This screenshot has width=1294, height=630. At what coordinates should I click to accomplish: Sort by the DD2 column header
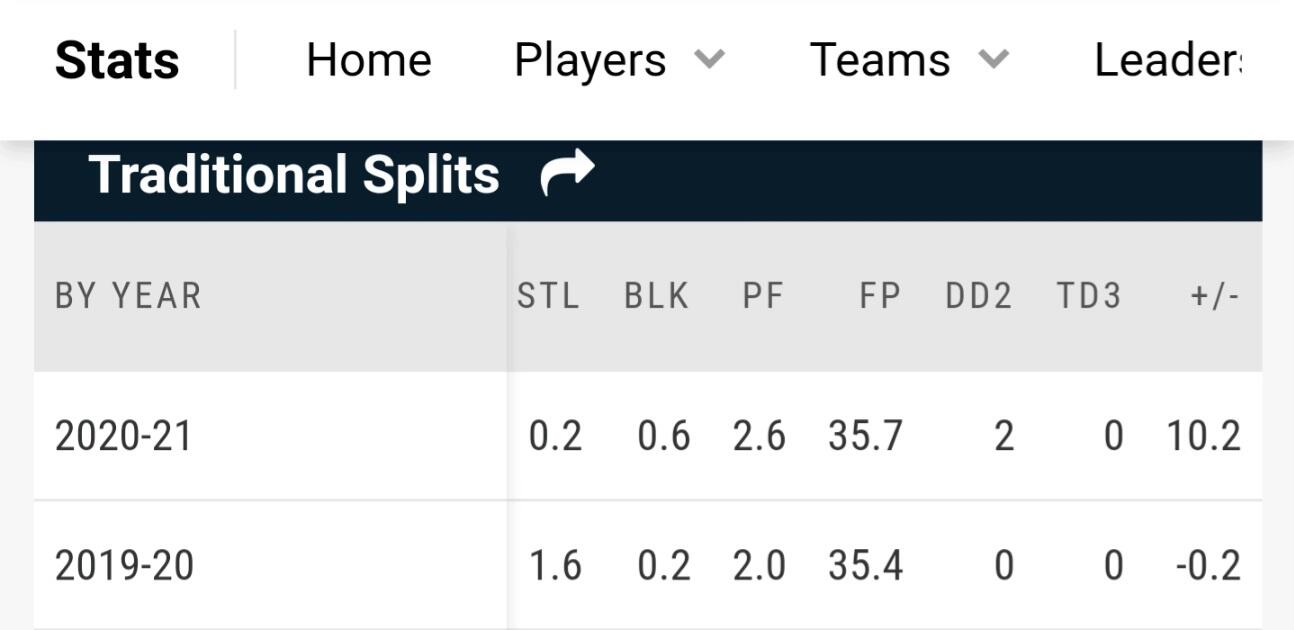pos(978,296)
